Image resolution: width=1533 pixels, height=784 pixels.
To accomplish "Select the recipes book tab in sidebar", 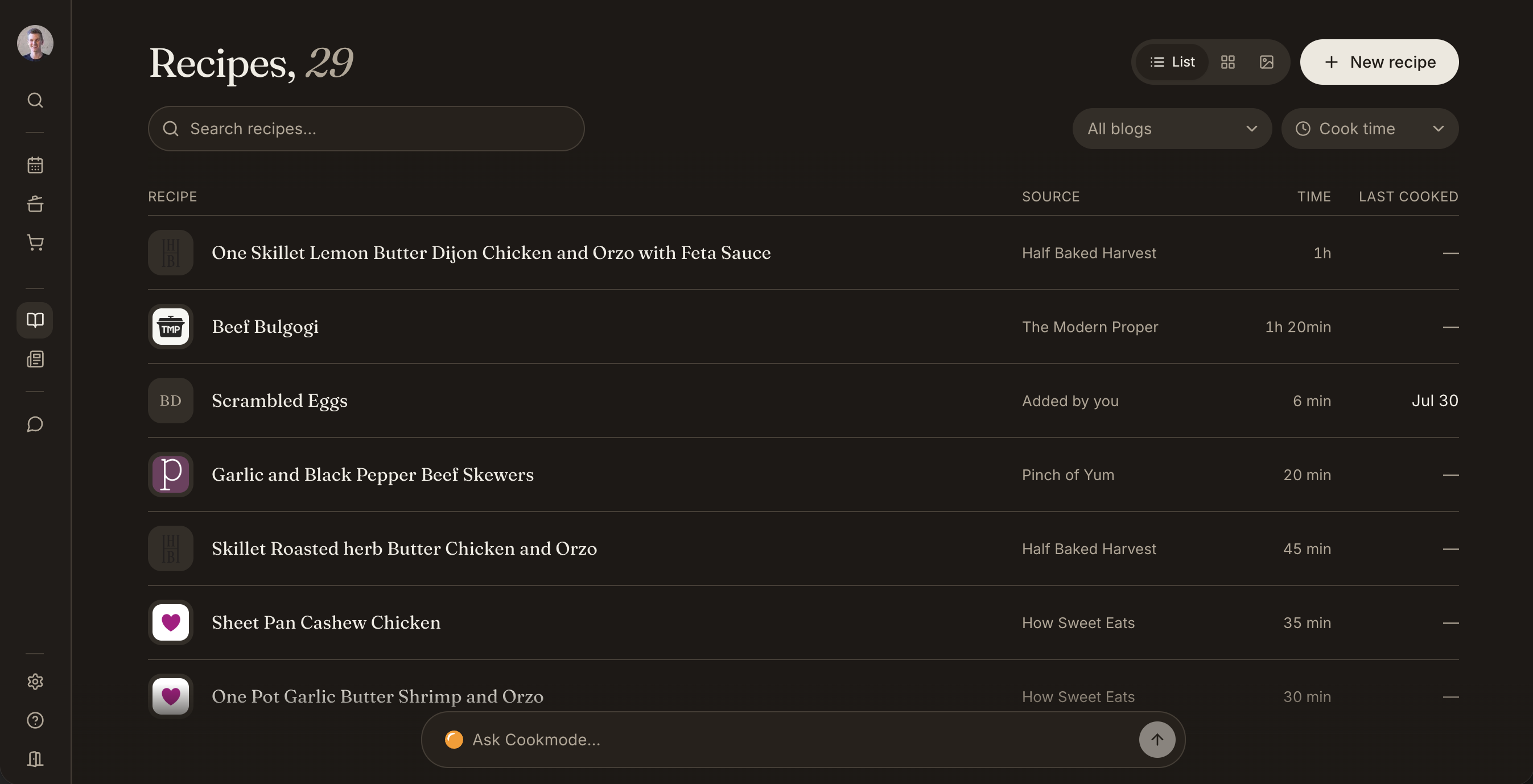I will (x=35, y=320).
